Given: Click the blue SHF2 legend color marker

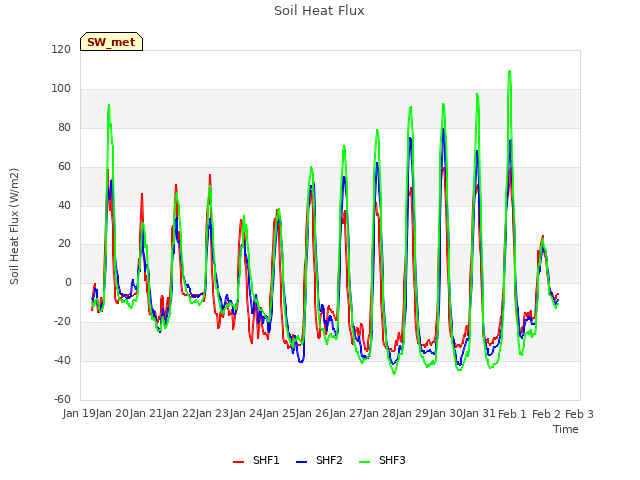Looking at the screenshot, I should tap(301, 462).
